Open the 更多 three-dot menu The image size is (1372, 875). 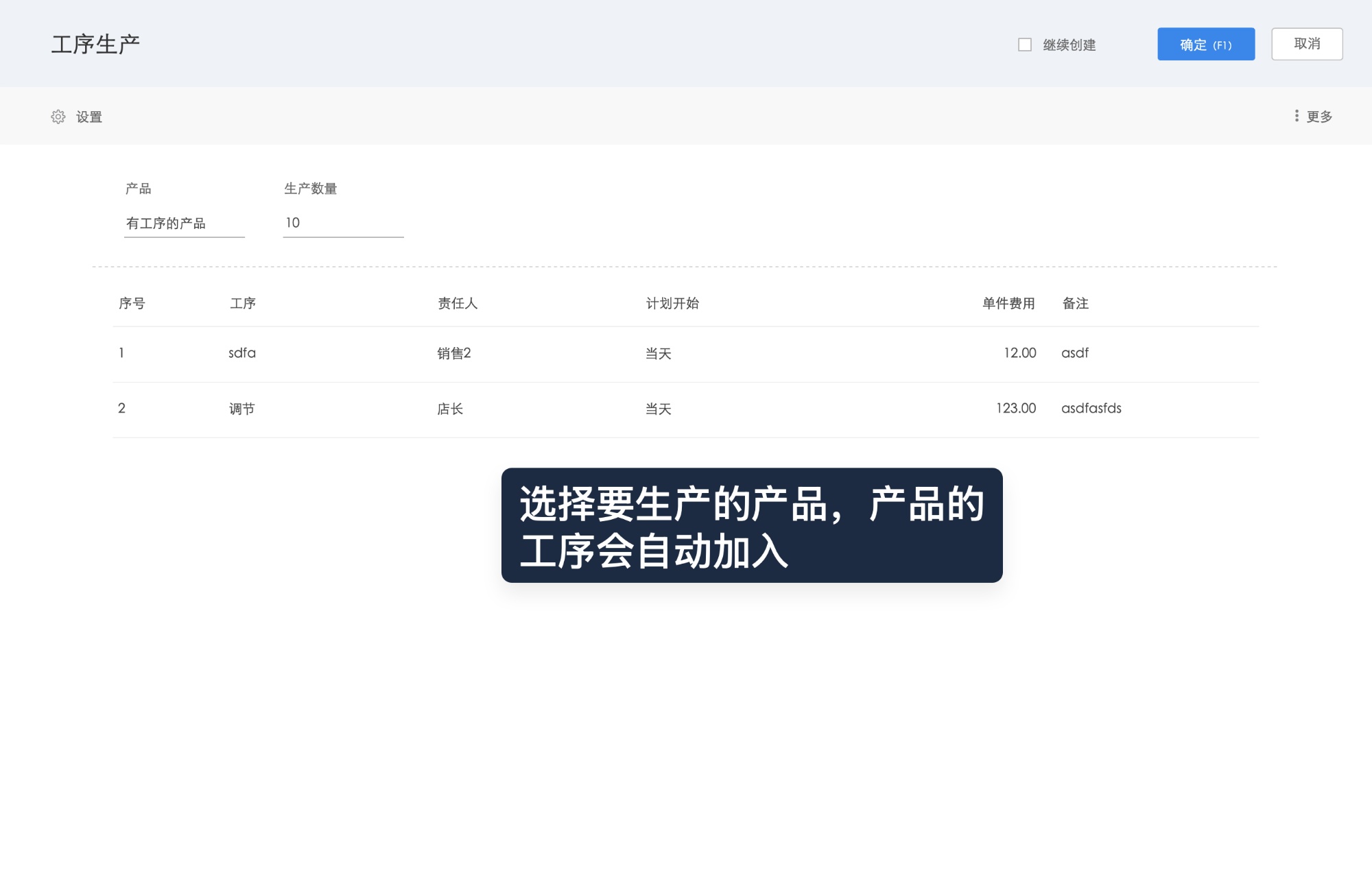point(1314,117)
